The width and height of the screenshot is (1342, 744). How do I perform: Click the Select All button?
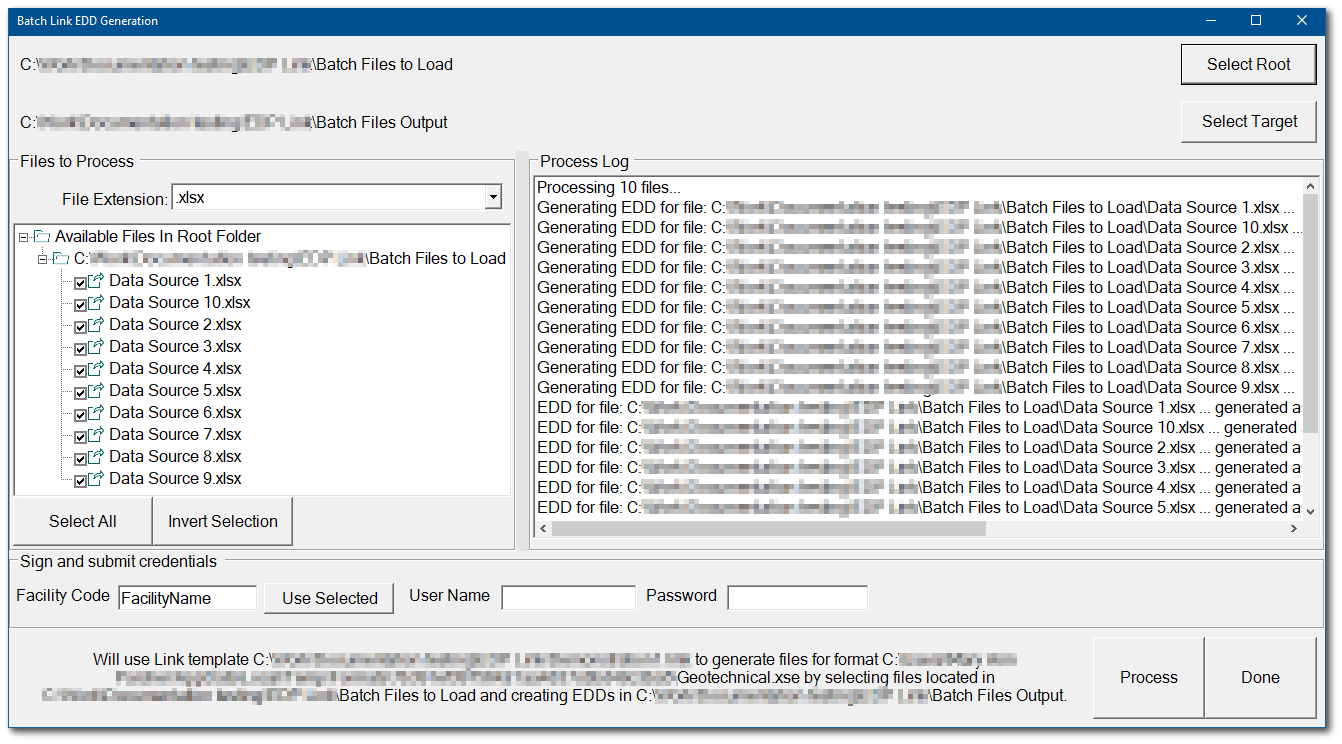(x=82, y=521)
